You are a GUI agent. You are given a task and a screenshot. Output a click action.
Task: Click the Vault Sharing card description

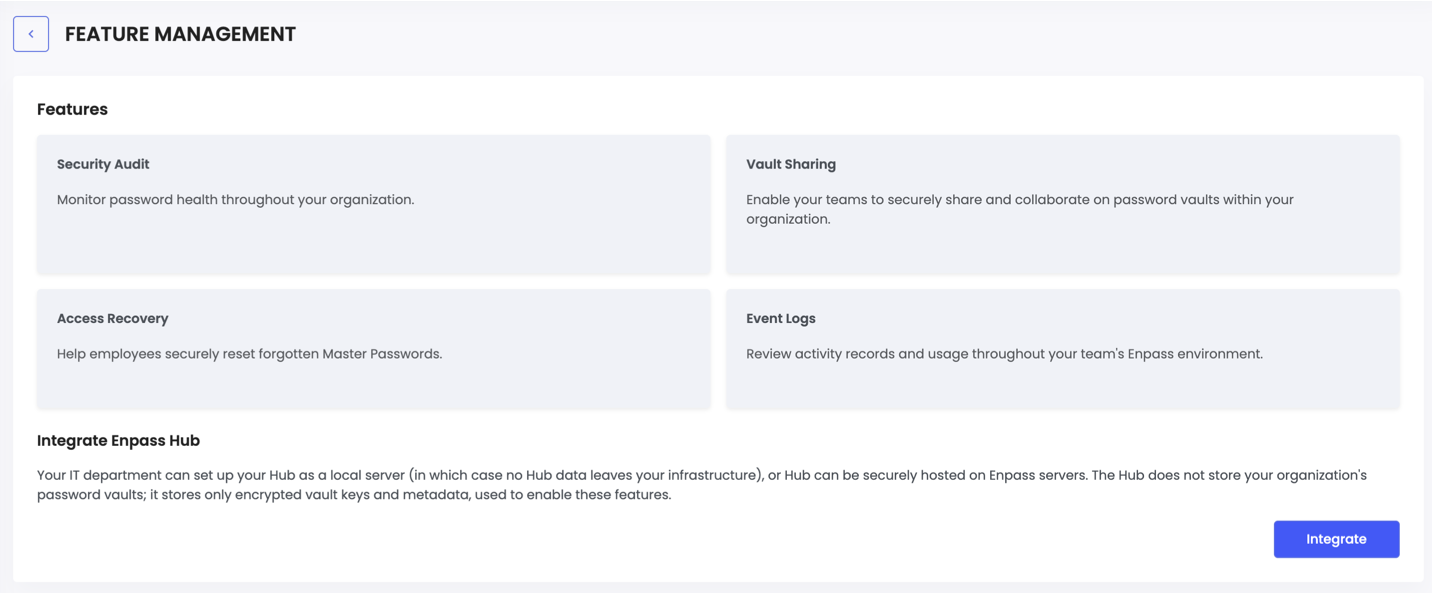point(1020,208)
